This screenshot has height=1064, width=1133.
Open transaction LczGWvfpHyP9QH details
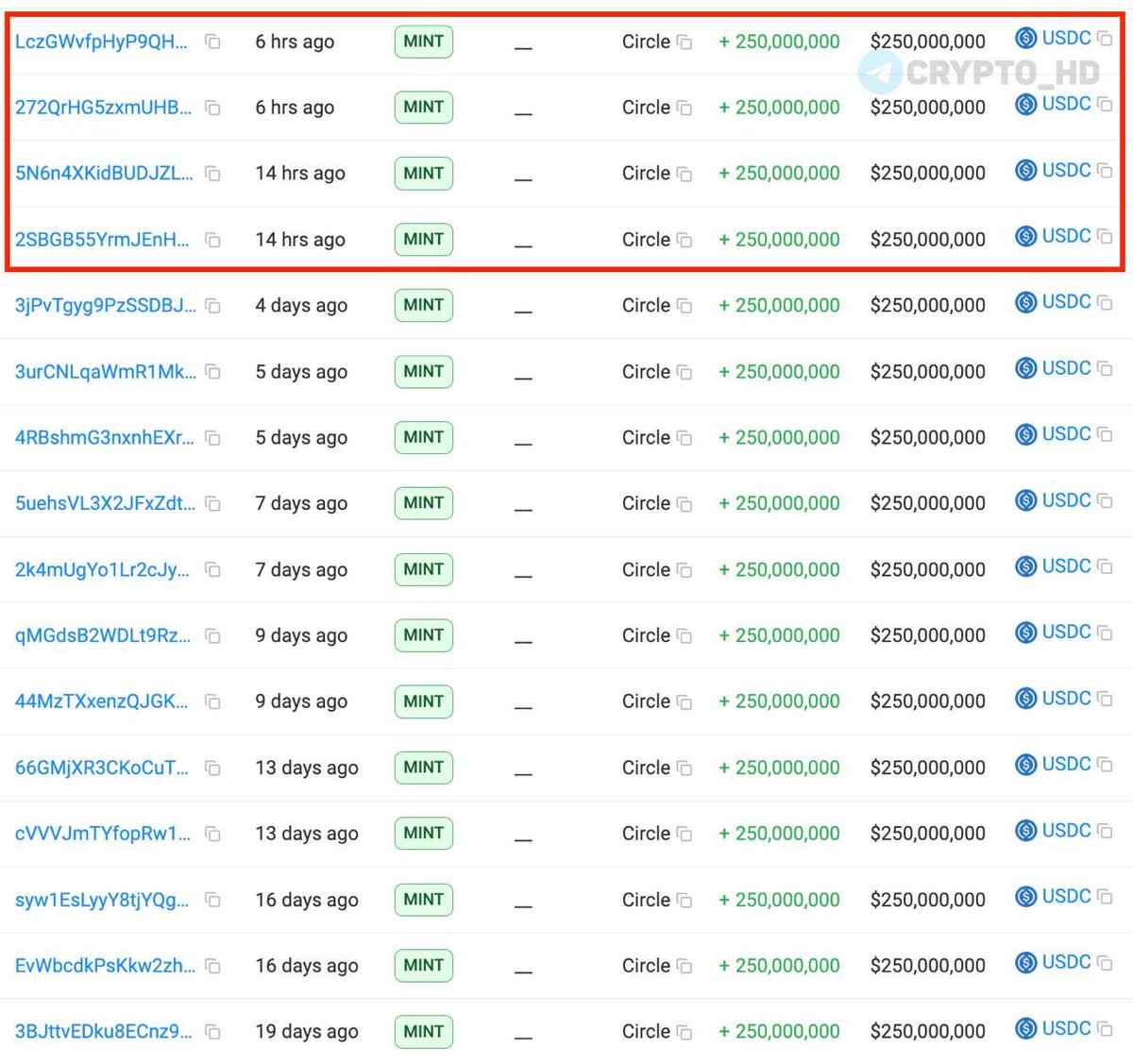[x=101, y=42]
